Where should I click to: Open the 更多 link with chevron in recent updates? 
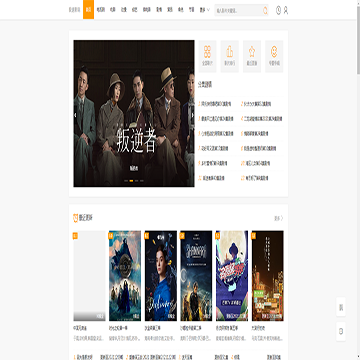[x=279, y=218]
